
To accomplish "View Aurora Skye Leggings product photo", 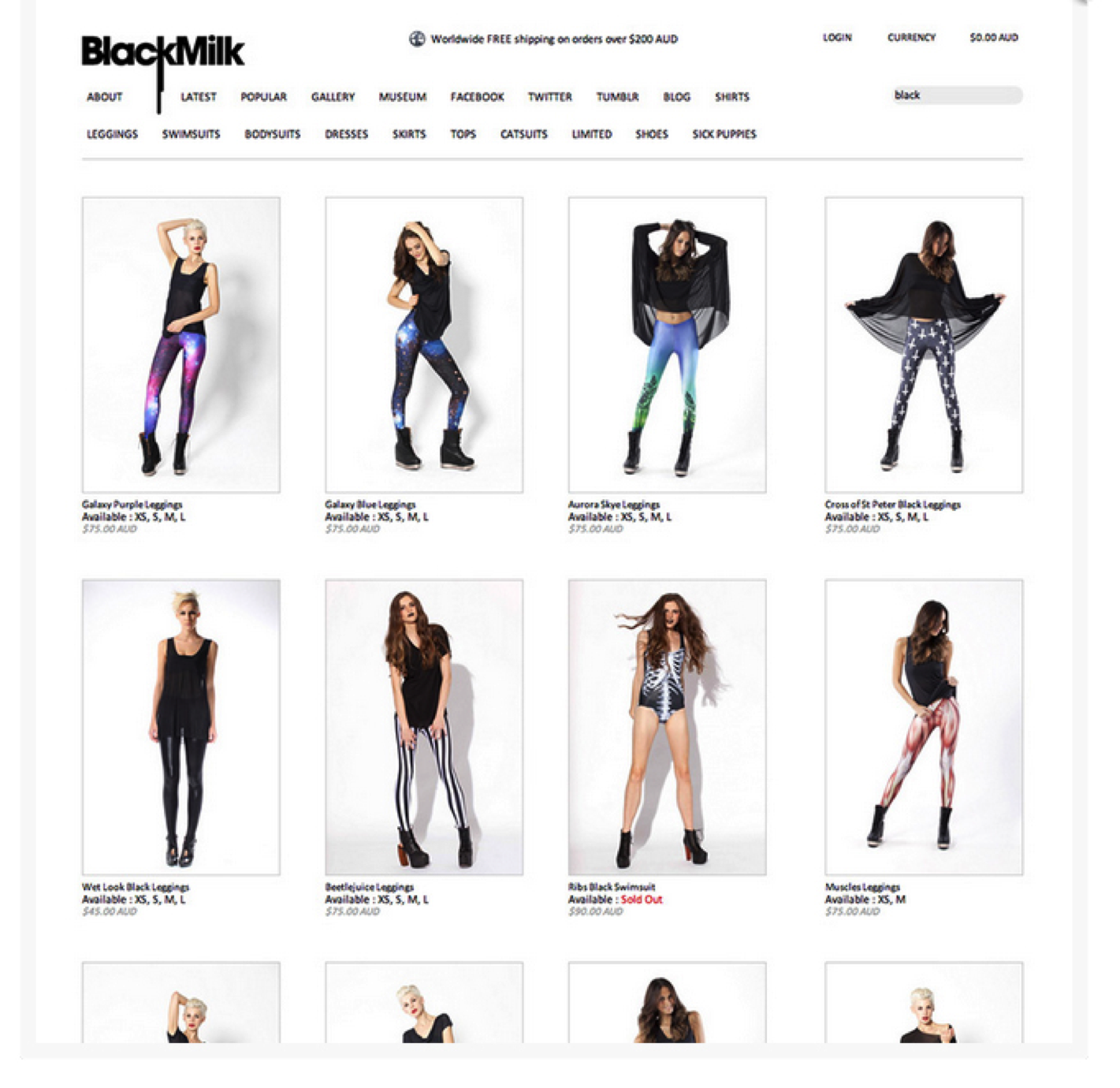I will [x=667, y=345].
